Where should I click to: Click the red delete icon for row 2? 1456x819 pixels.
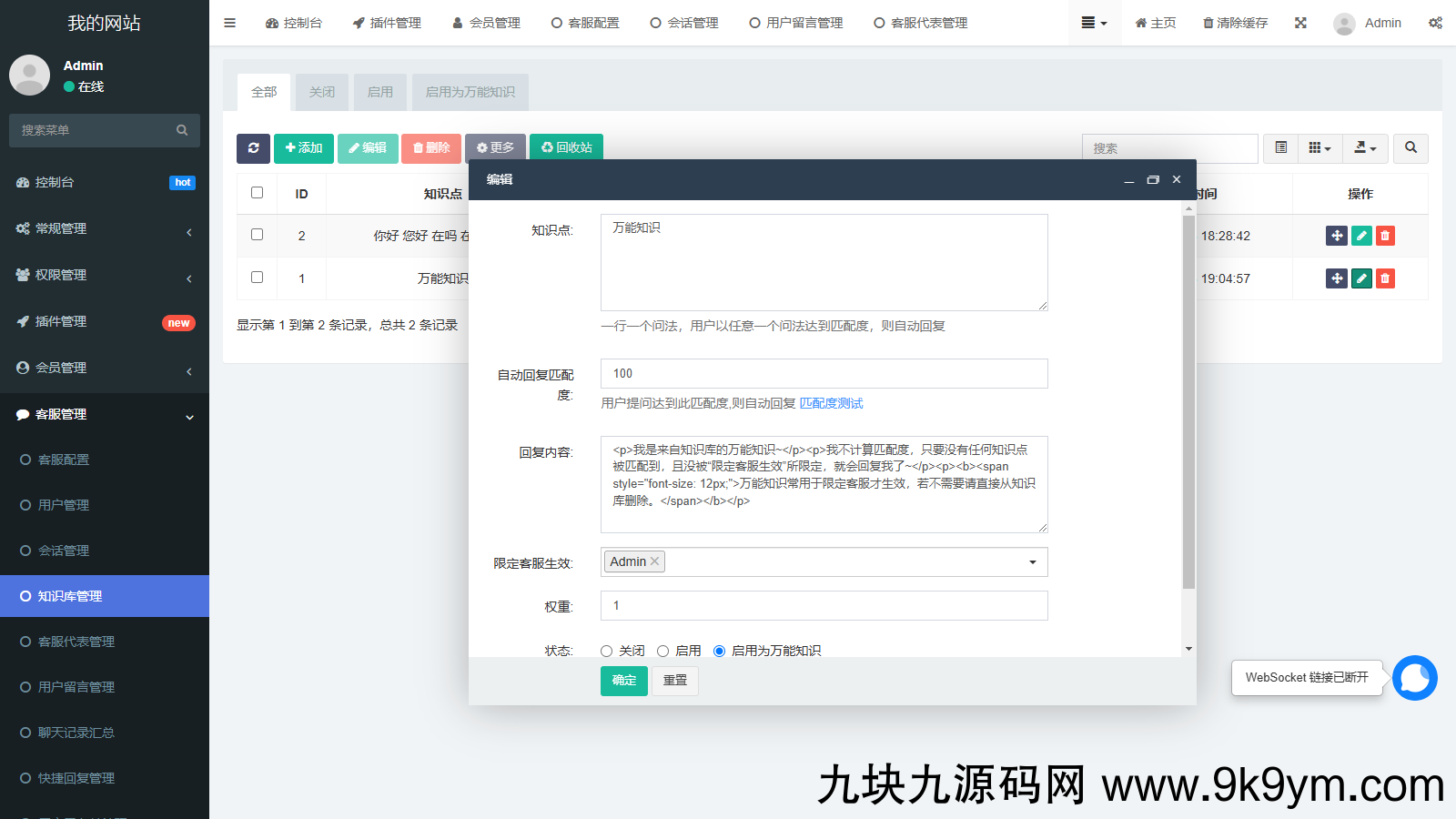click(x=1385, y=236)
